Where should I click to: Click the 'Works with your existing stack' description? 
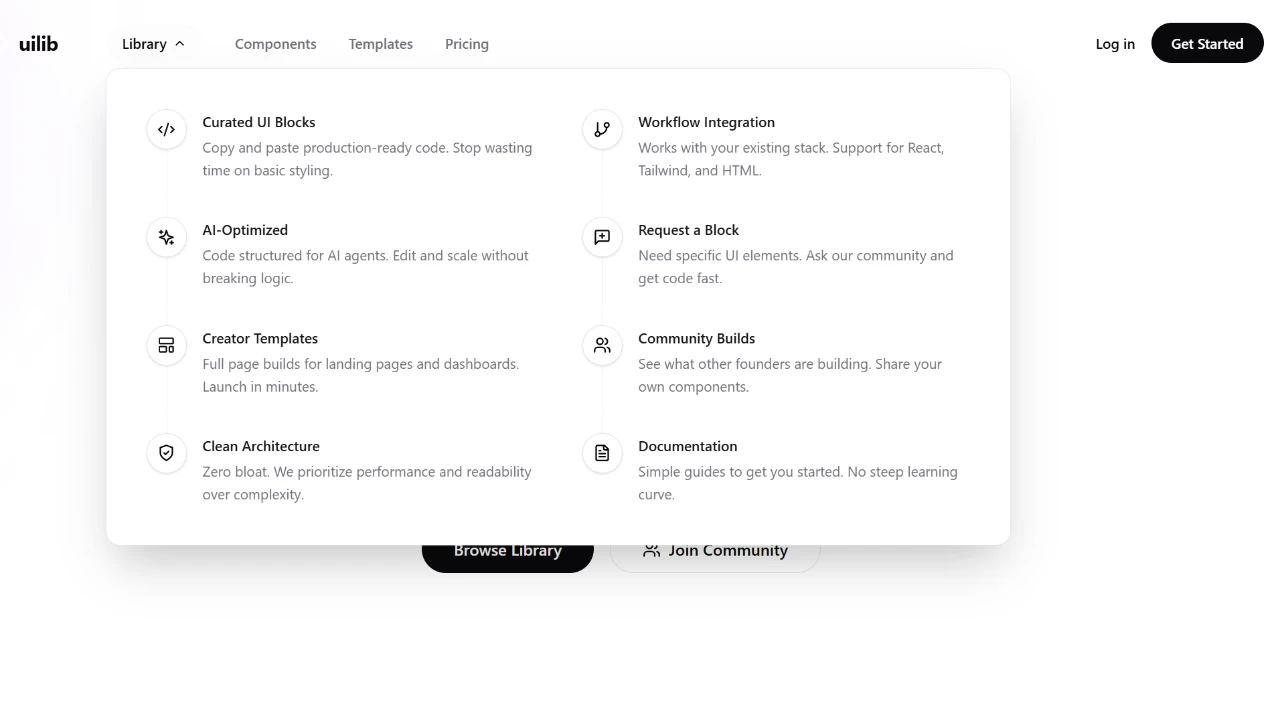click(x=791, y=159)
